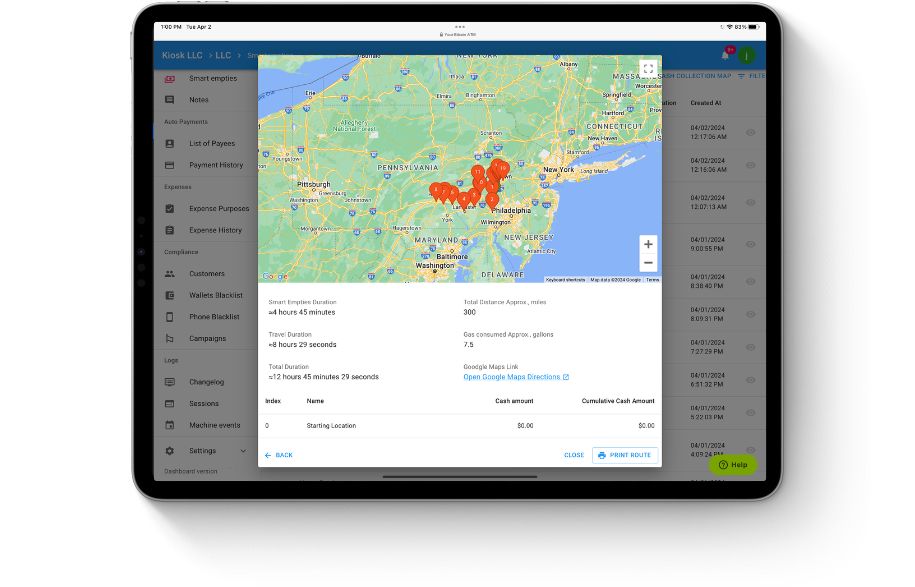The height and width of the screenshot is (587, 915).
Task: Zoom out on the route map
Action: click(648, 263)
